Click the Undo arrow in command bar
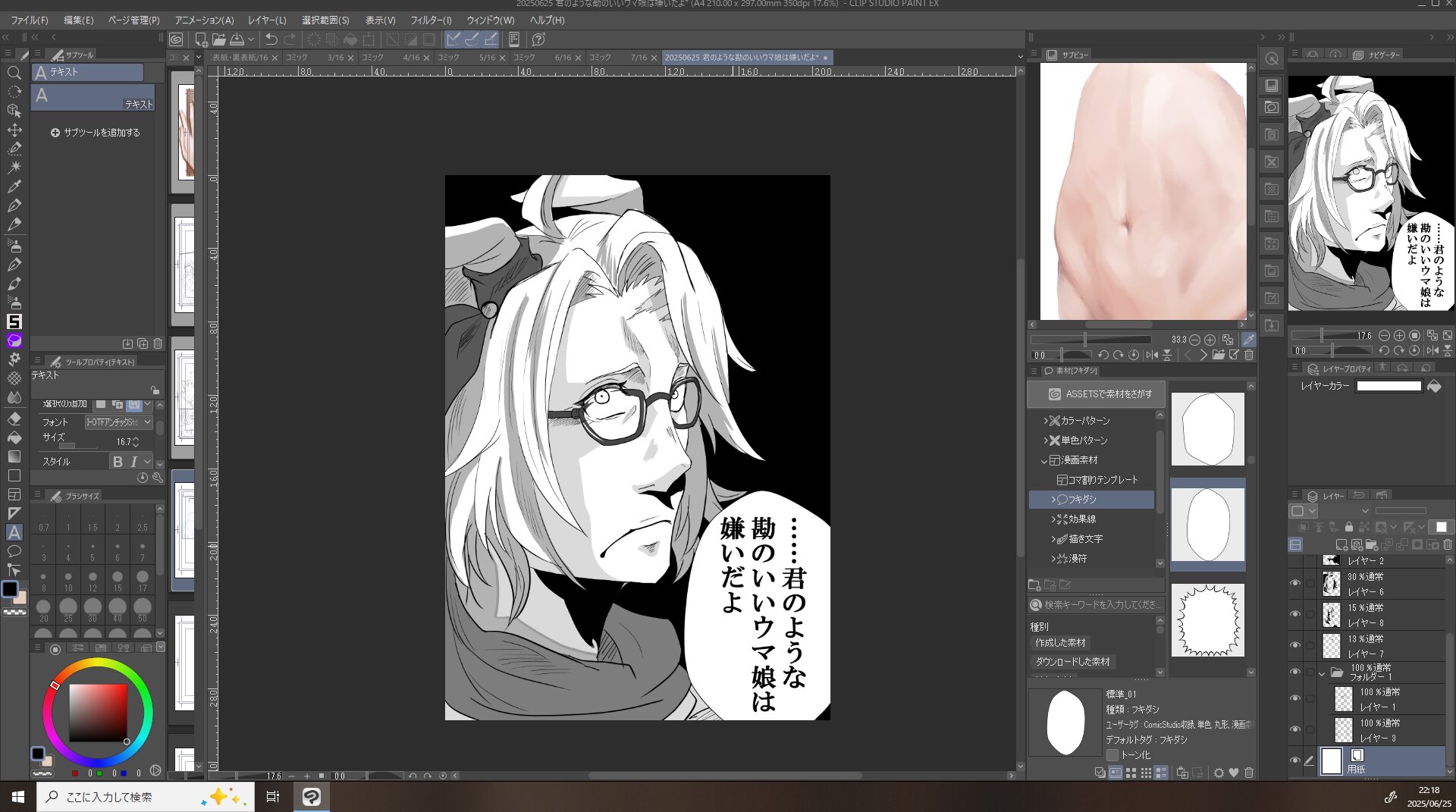 pyautogui.click(x=271, y=39)
